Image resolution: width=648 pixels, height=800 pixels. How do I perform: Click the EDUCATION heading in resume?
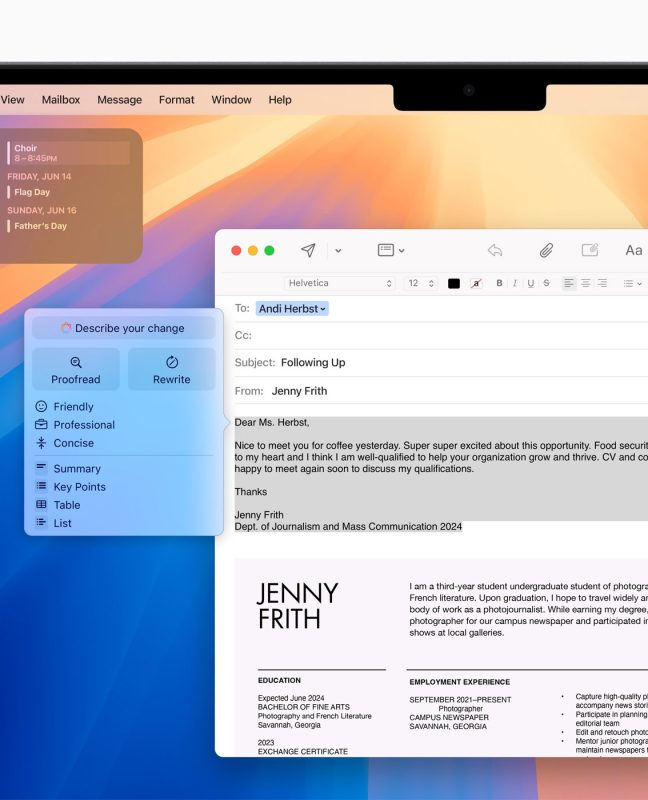pyautogui.click(x=279, y=681)
